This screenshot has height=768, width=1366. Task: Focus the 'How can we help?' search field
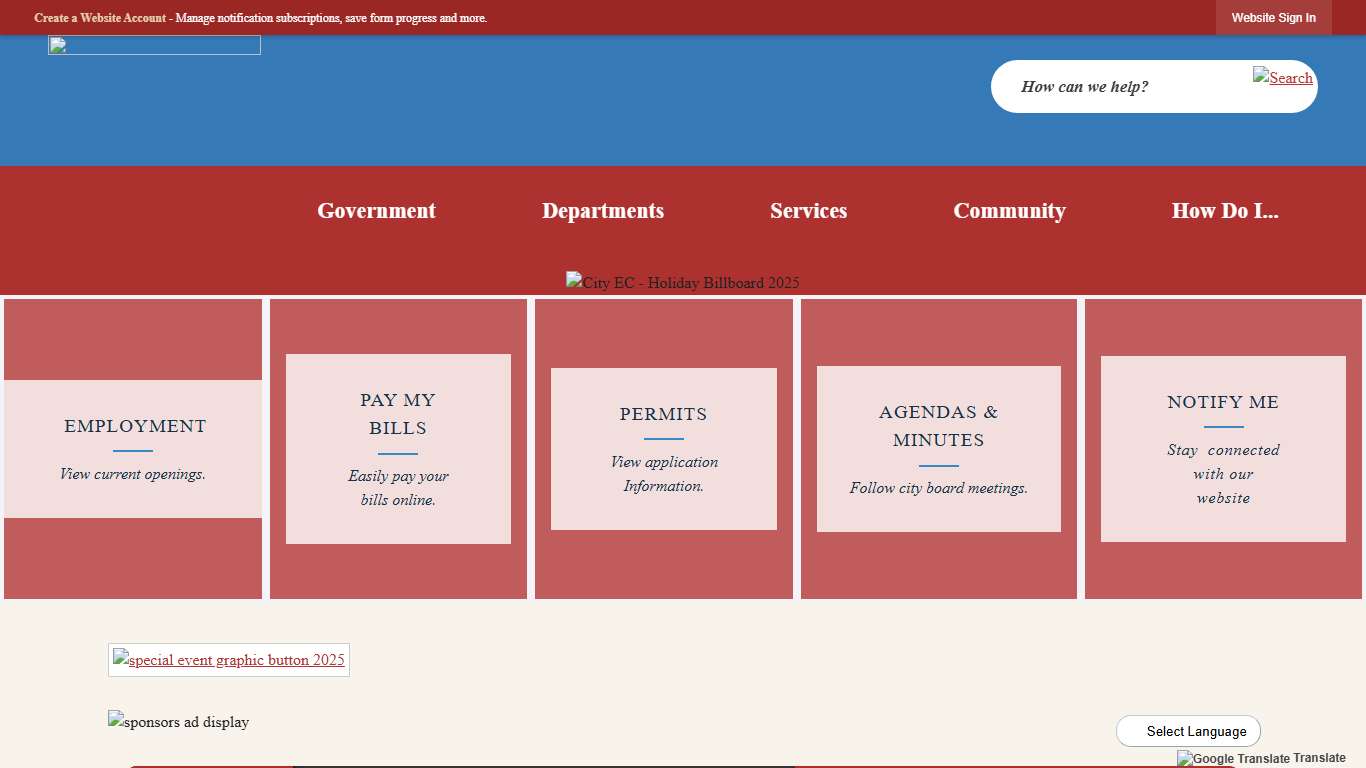coord(1120,87)
